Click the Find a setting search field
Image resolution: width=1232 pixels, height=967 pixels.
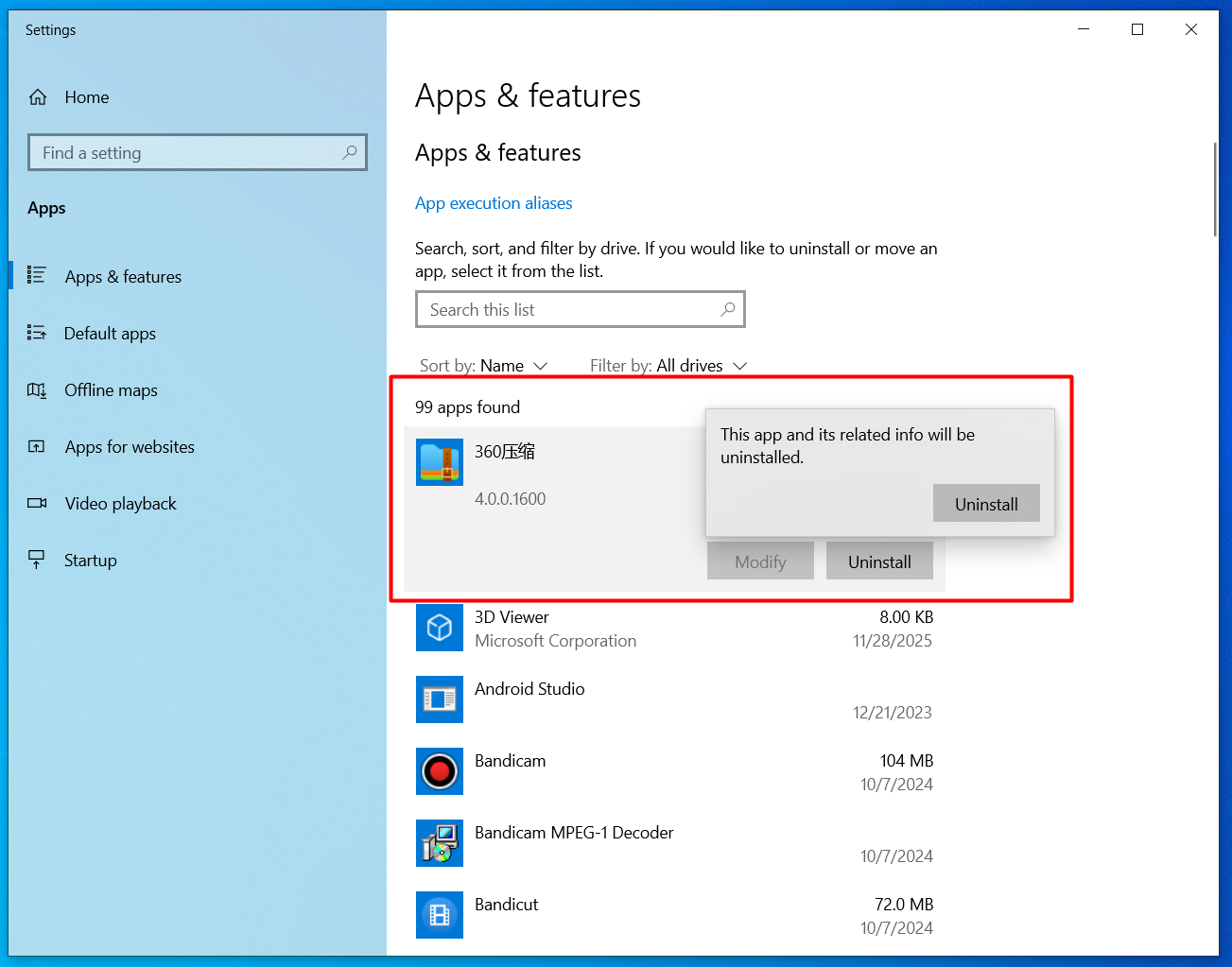pos(198,152)
